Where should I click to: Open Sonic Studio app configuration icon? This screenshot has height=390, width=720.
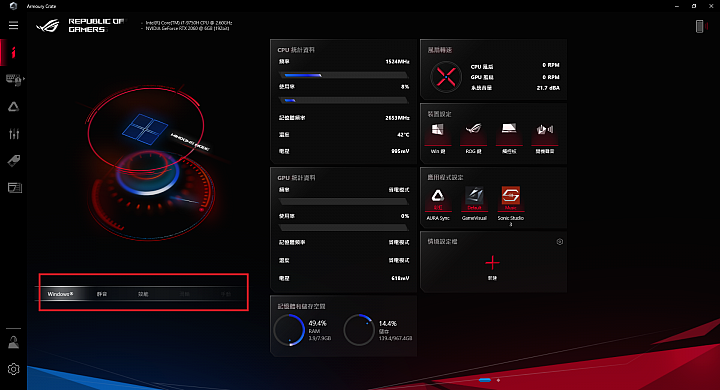coord(511,195)
